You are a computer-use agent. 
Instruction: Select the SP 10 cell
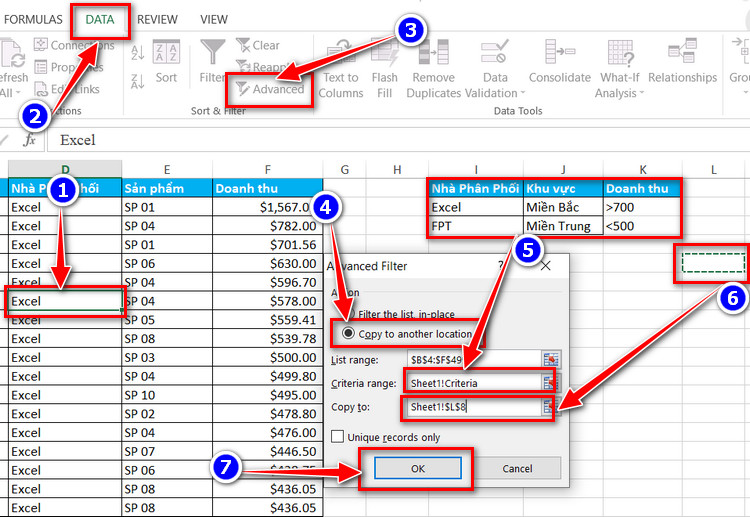point(166,395)
